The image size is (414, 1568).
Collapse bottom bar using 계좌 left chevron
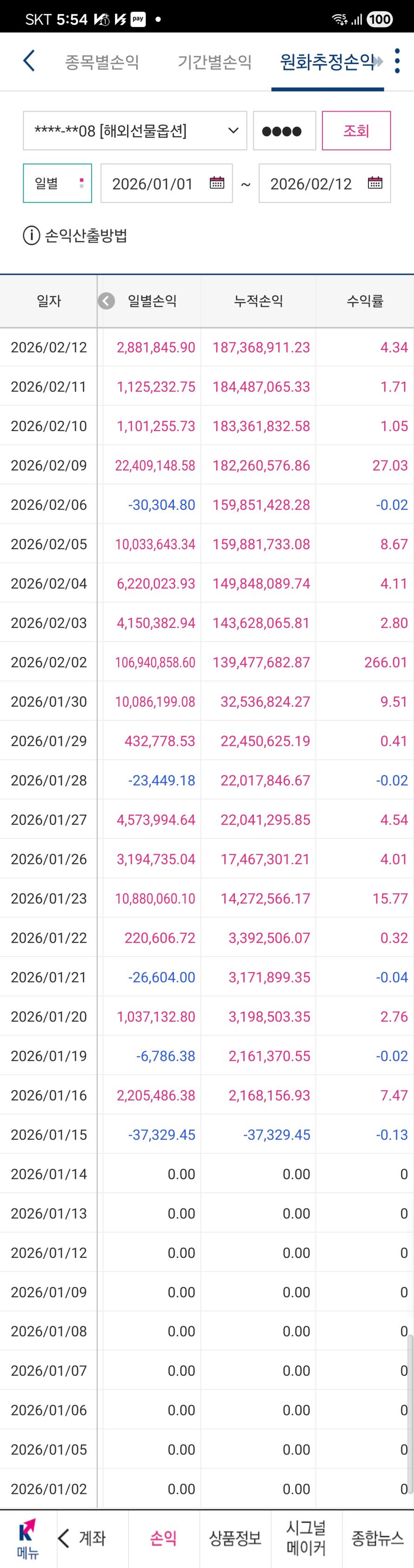pyautogui.click(x=64, y=1539)
